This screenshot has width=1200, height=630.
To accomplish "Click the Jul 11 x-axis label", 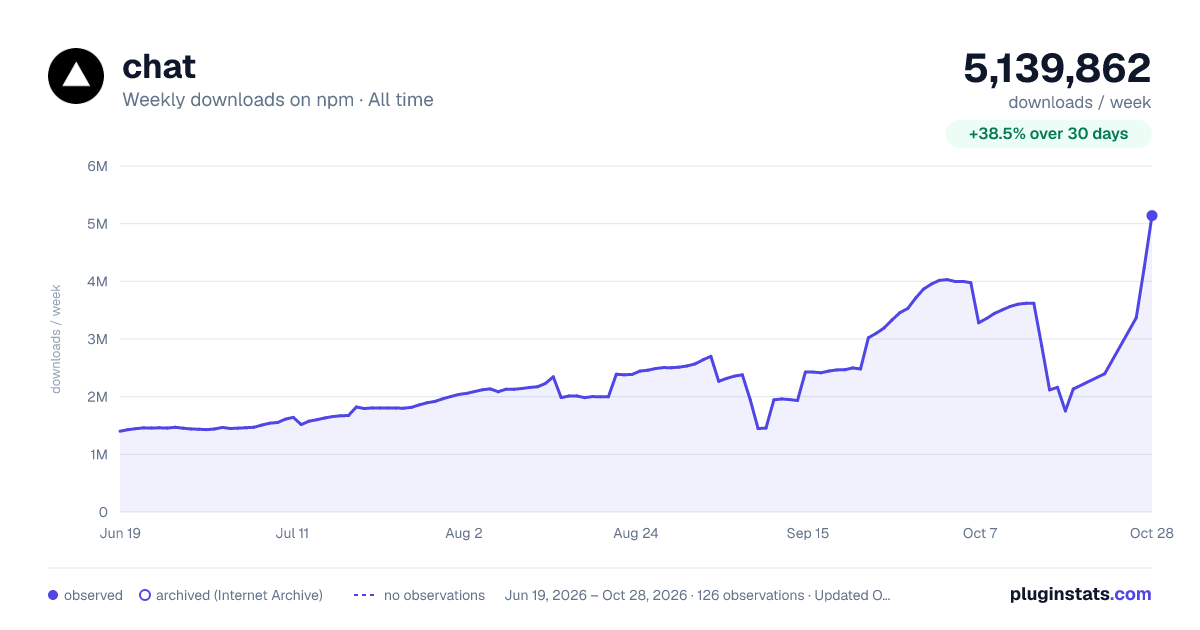I will (292, 533).
